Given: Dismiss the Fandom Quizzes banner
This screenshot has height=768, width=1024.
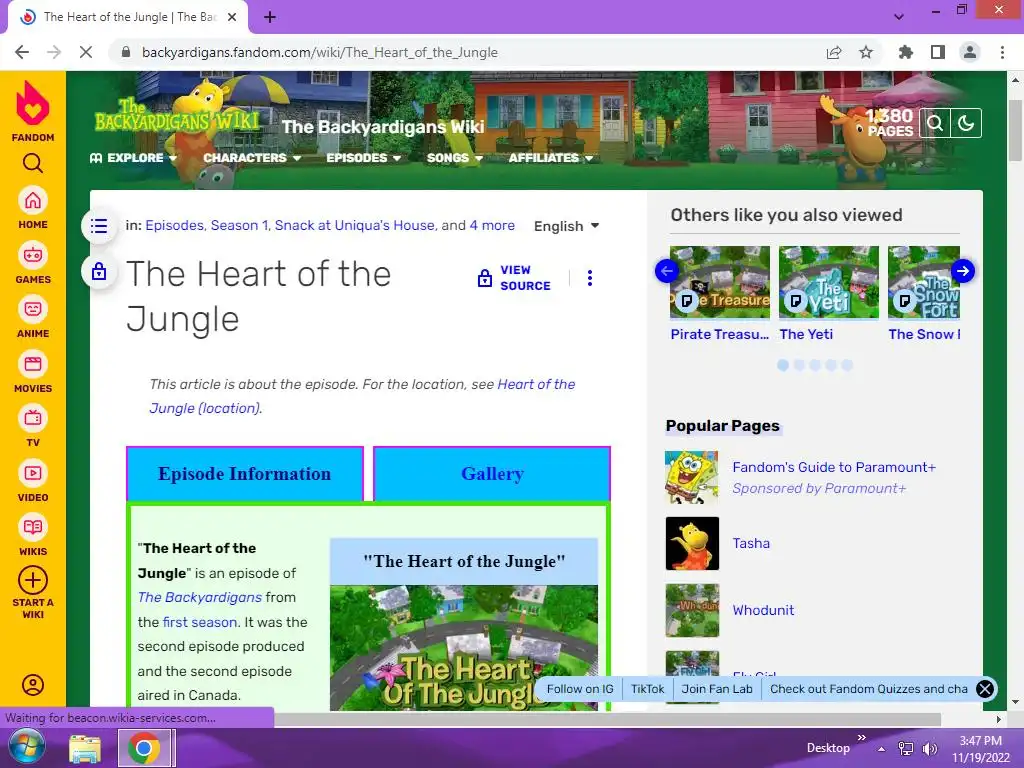Looking at the screenshot, I should (x=985, y=689).
